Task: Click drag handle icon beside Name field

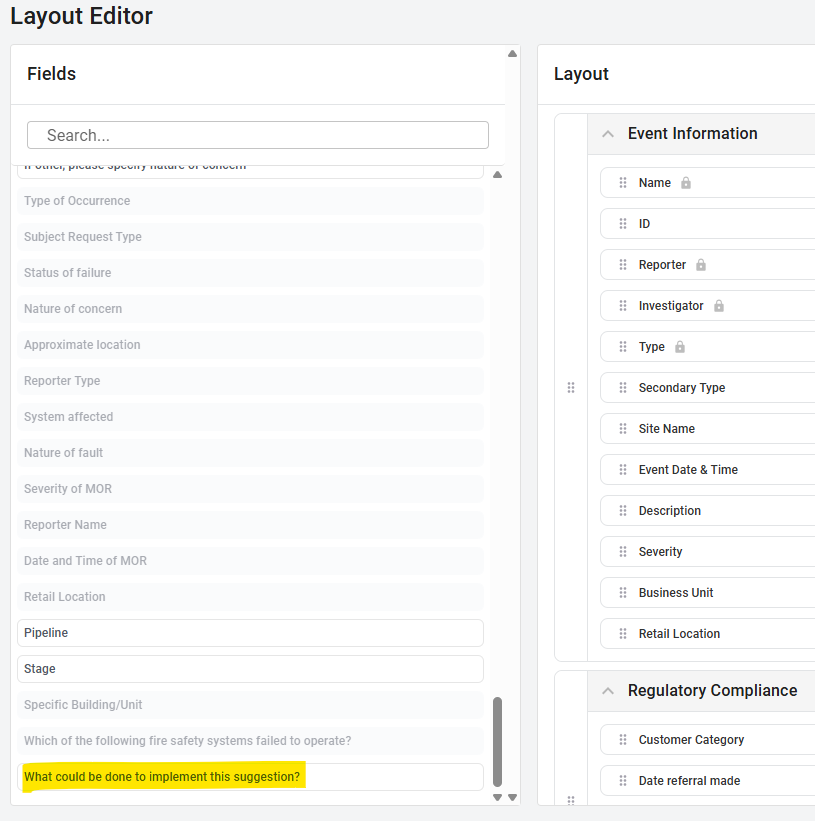Action: pos(623,183)
